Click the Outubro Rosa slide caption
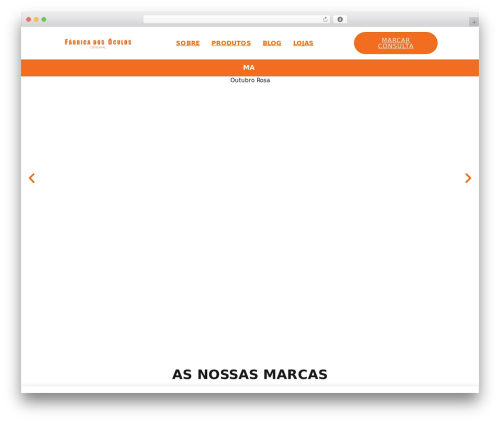Image resolution: width=500 pixels, height=423 pixels. (250, 80)
